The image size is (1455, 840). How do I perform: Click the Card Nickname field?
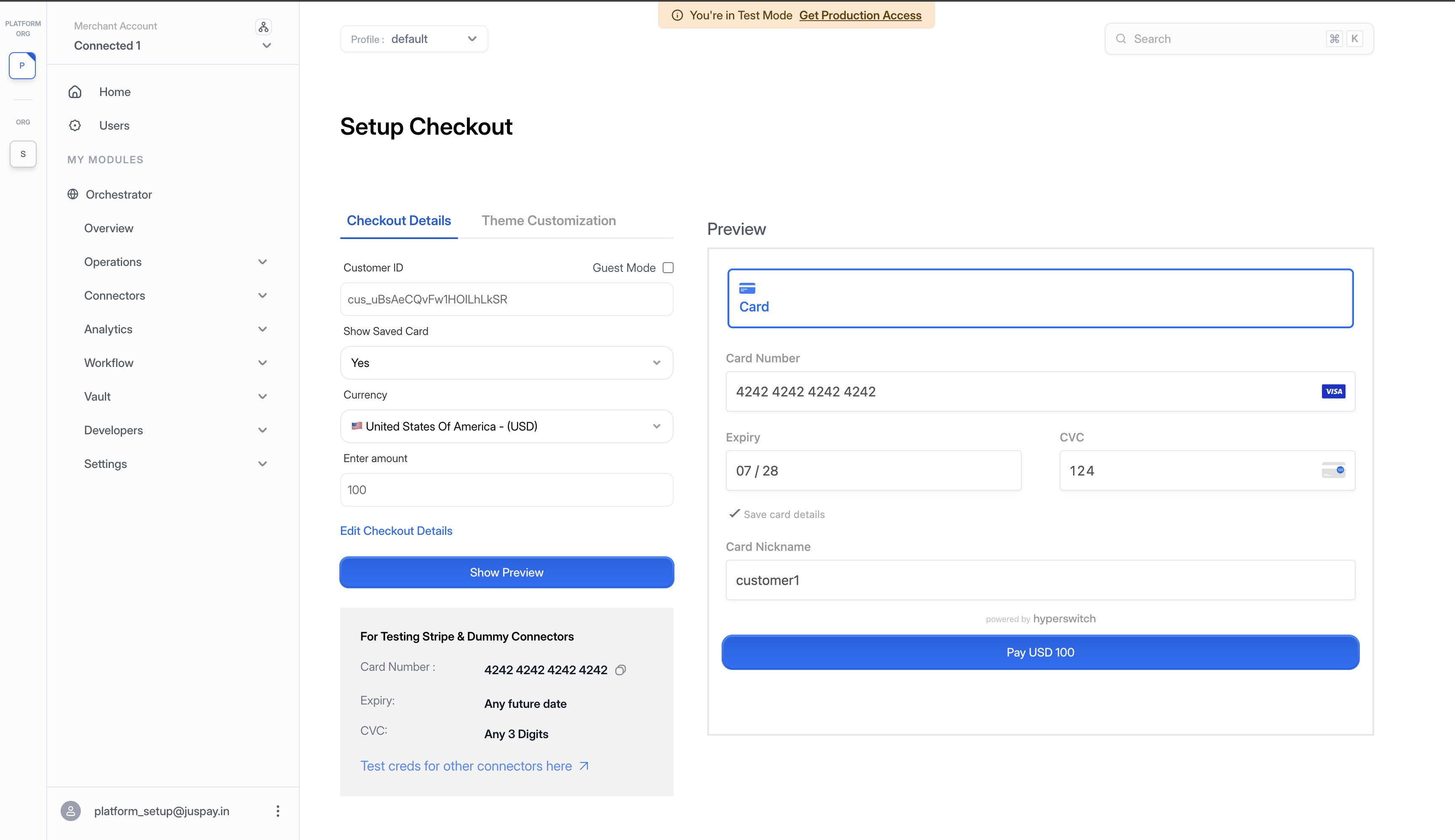(x=1040, y=580)
